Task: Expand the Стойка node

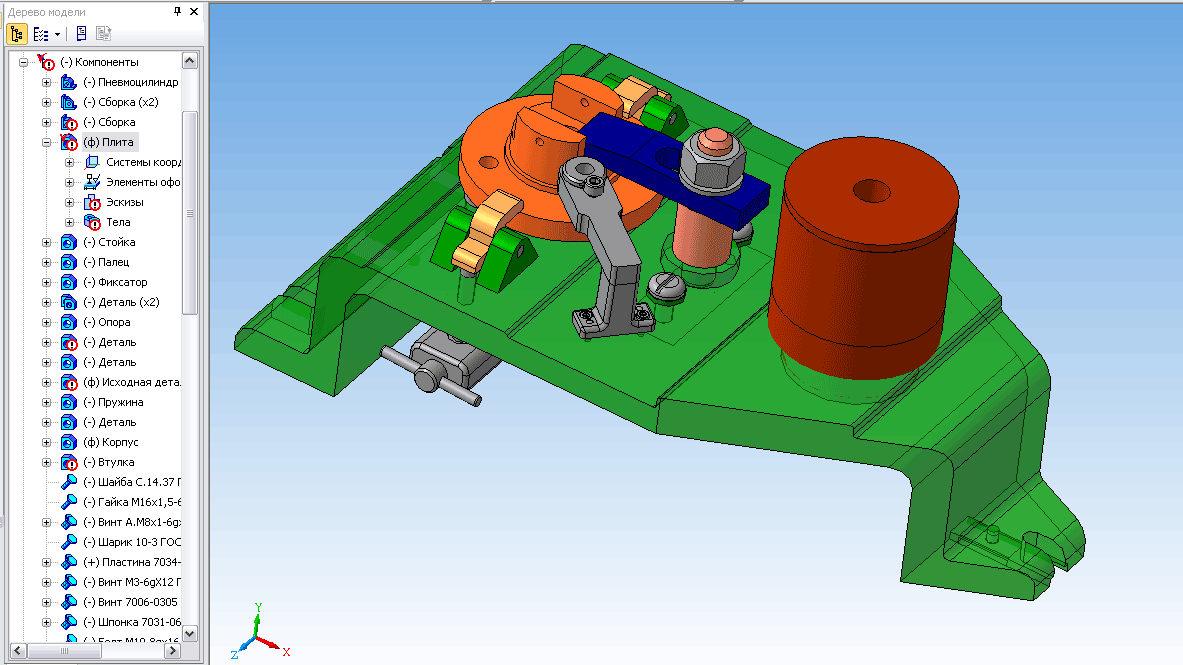Action: point(47,242)
